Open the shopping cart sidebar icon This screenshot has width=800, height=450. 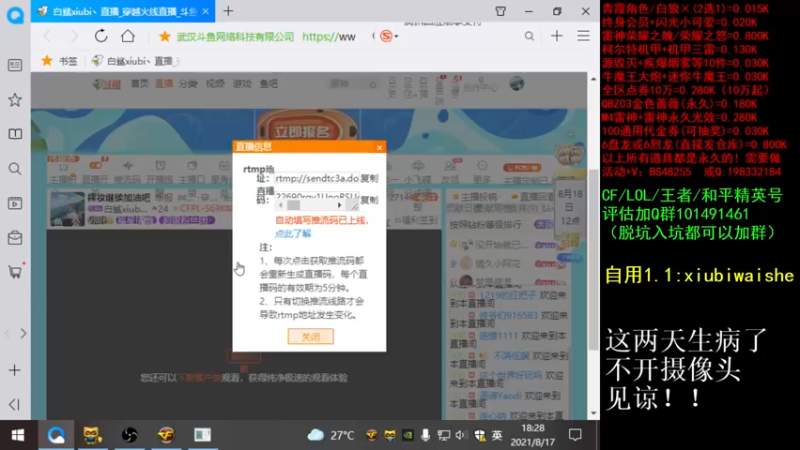click(x=15, y=271)
